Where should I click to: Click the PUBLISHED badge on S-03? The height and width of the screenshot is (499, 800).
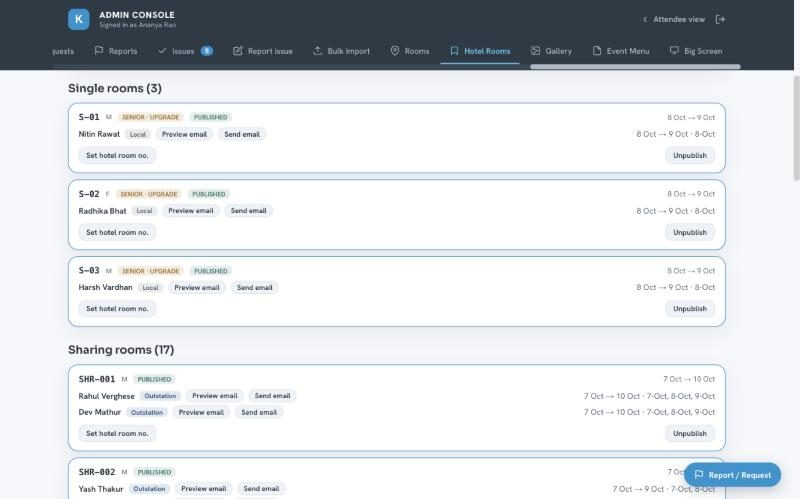[x=211, y=271]
